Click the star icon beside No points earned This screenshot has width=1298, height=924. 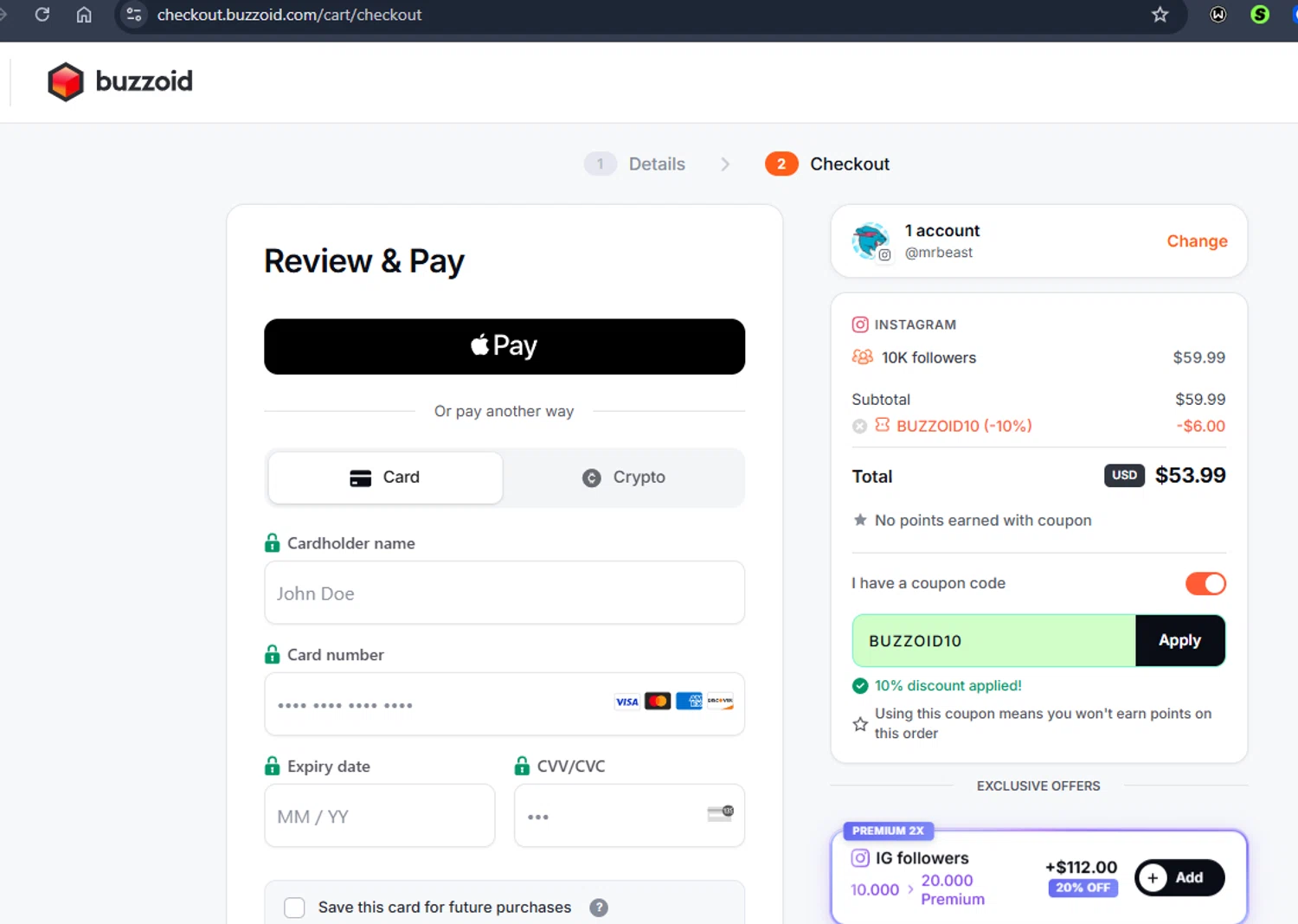click(x=860, y=520)
